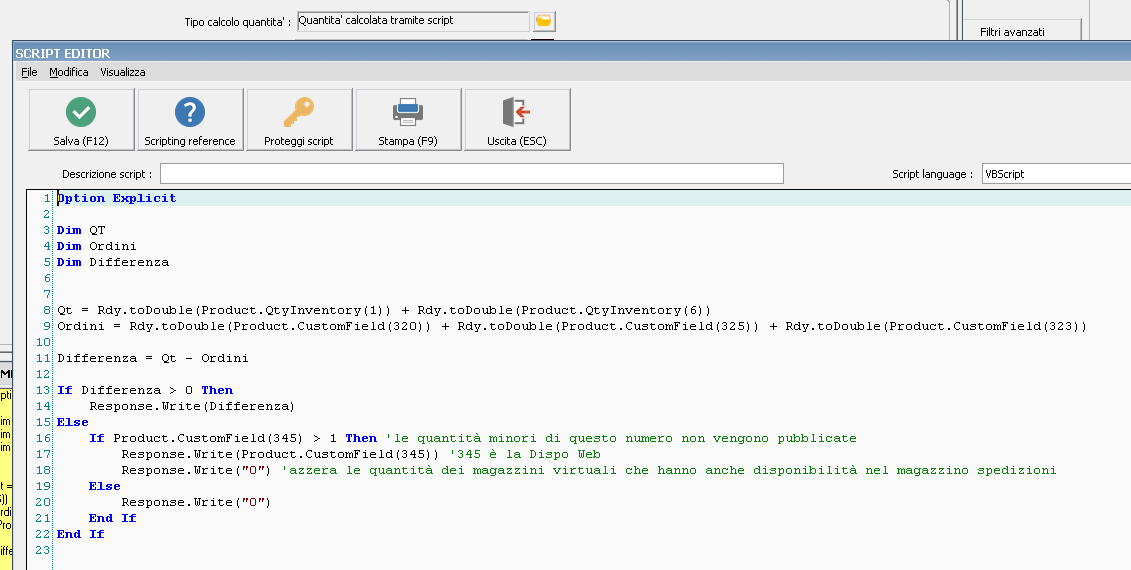Click the 'Else' keyword on line 15
Viewport: 1131px width, 570px height.
tap(73, 422)
